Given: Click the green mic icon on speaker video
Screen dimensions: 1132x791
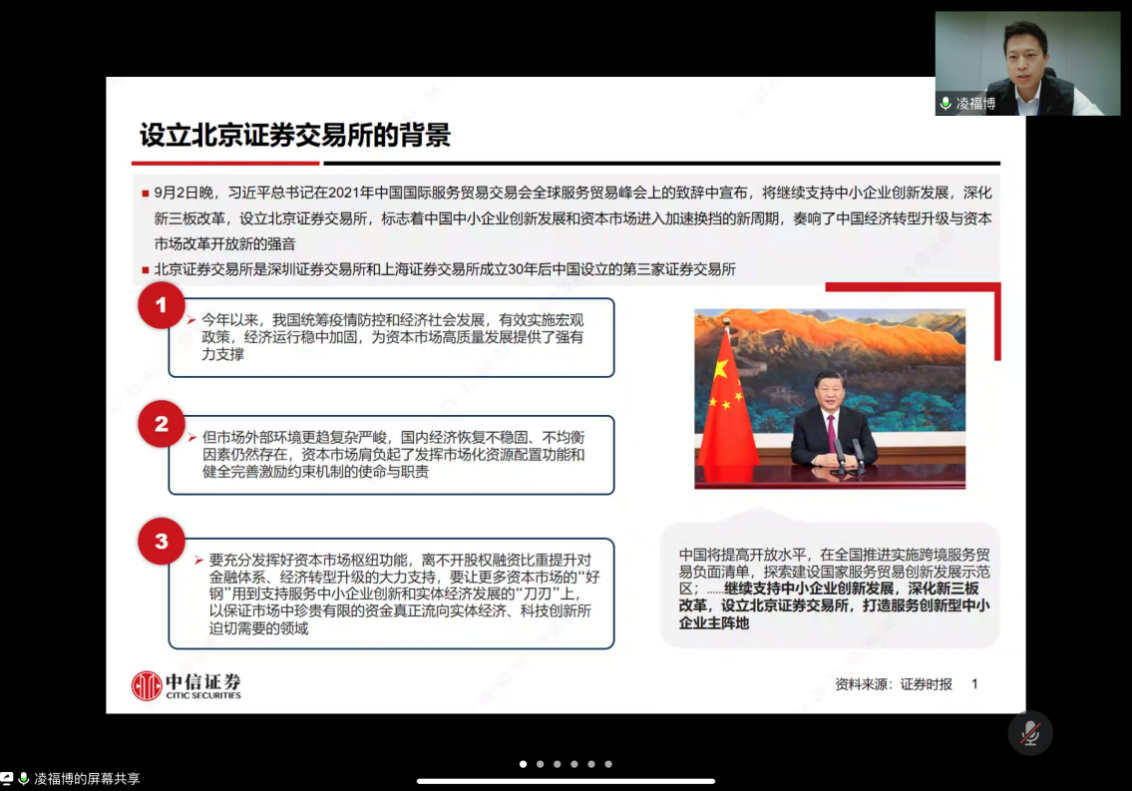Looking at the screenshot, I should pyautogui.click(x=945, y=103).
